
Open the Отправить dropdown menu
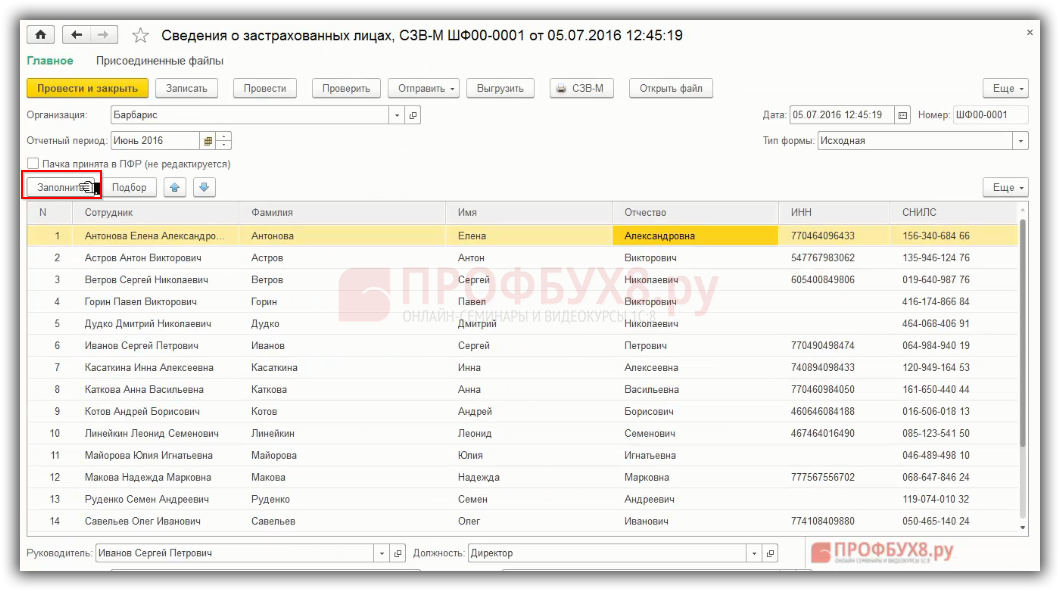point(424,88)
